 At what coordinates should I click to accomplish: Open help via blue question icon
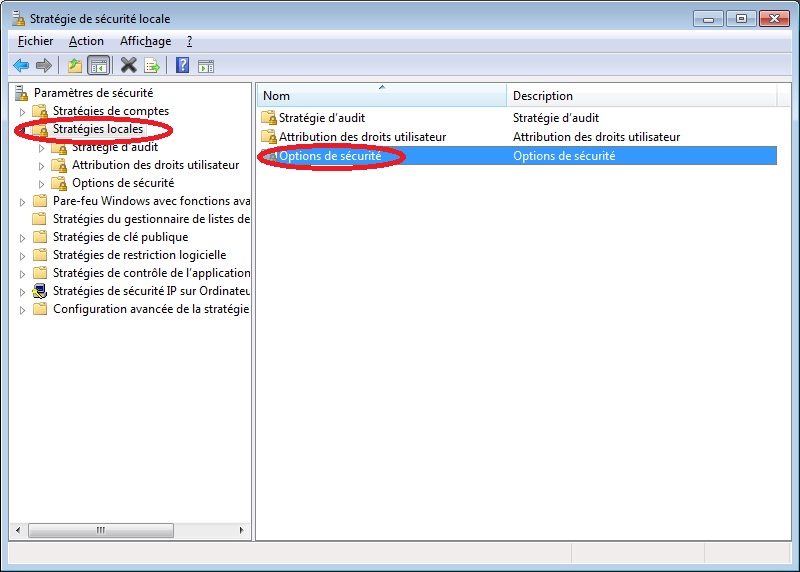(x=182, y=65)
